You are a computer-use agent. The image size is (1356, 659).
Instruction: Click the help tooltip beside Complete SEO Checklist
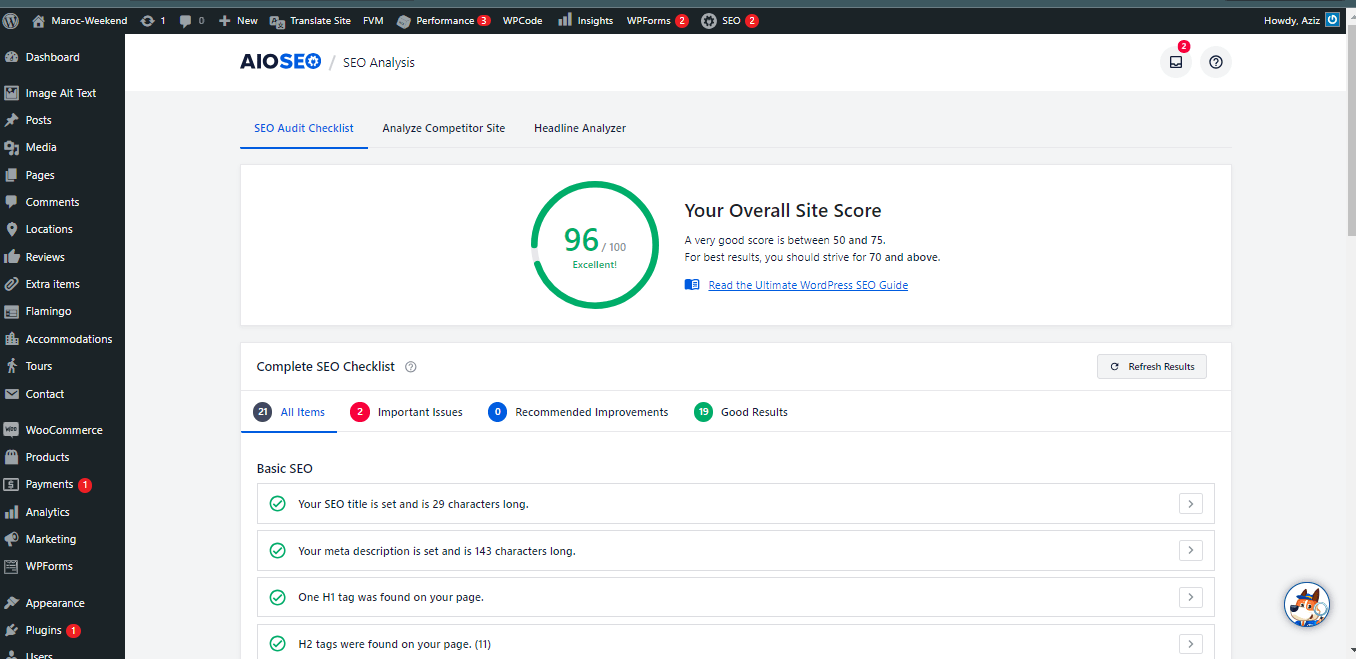(x=410, y=366)
